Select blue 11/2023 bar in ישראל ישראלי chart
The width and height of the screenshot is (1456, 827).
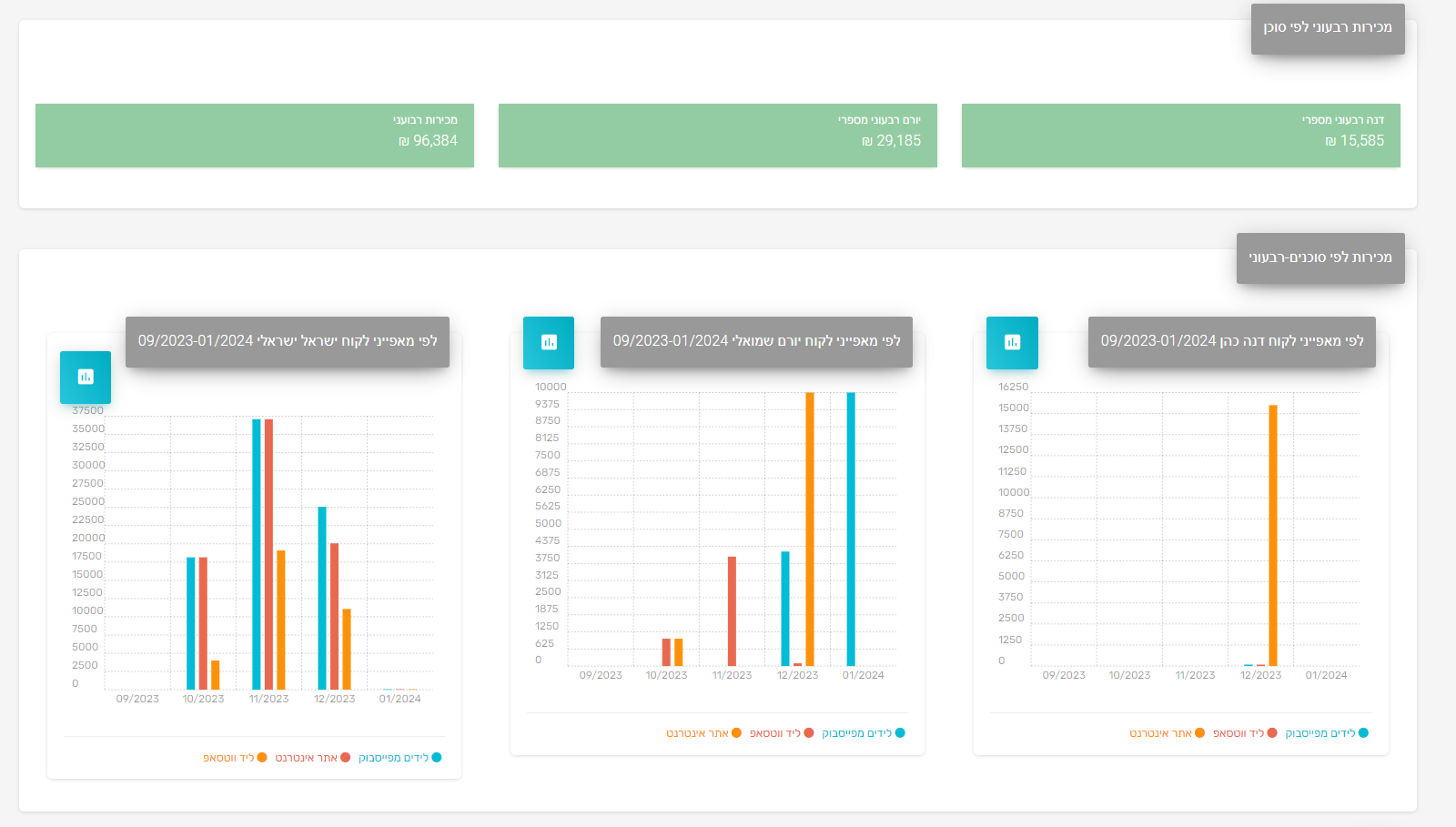257,554
